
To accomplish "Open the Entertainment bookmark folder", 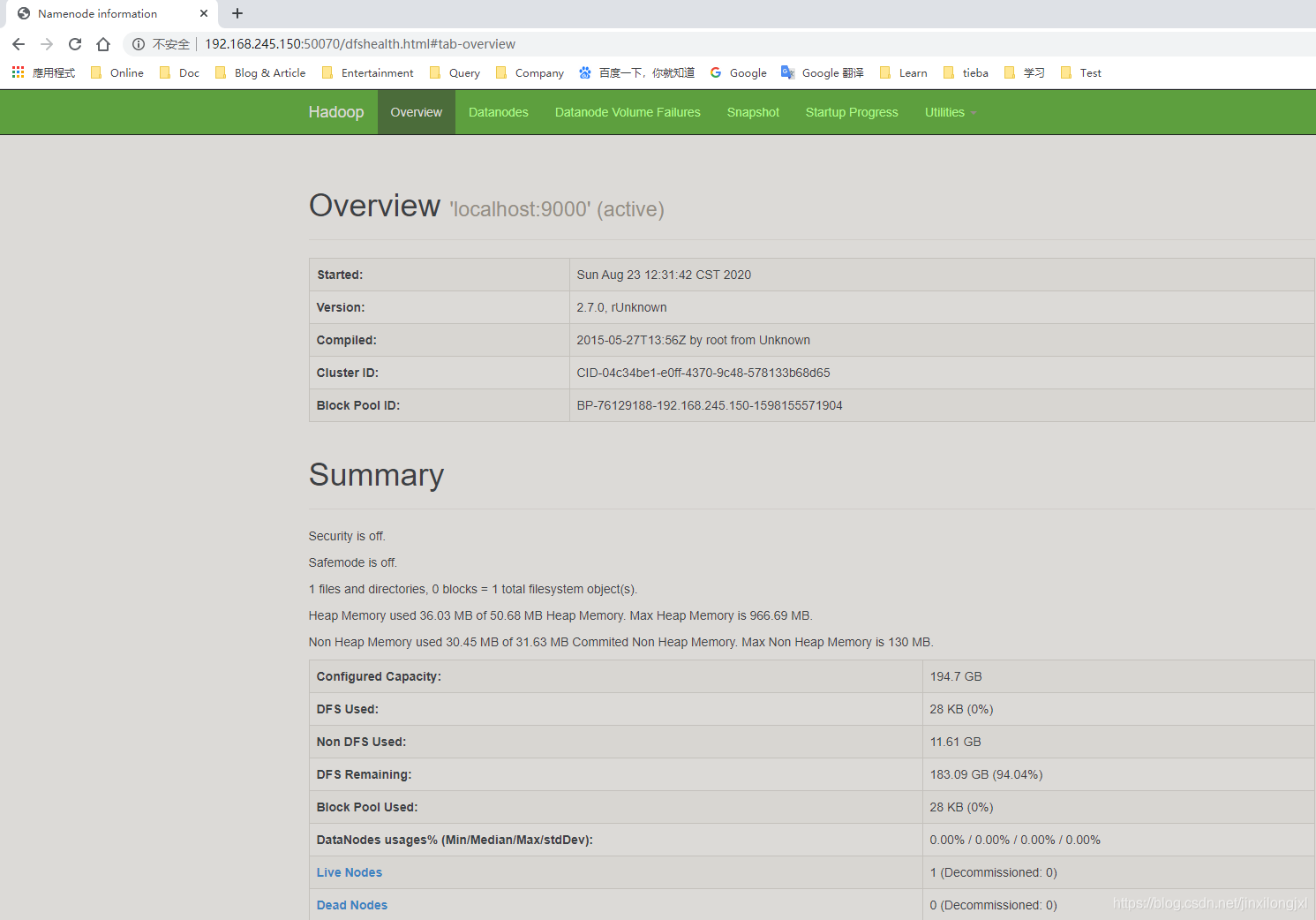I will (x=367, y=73).
